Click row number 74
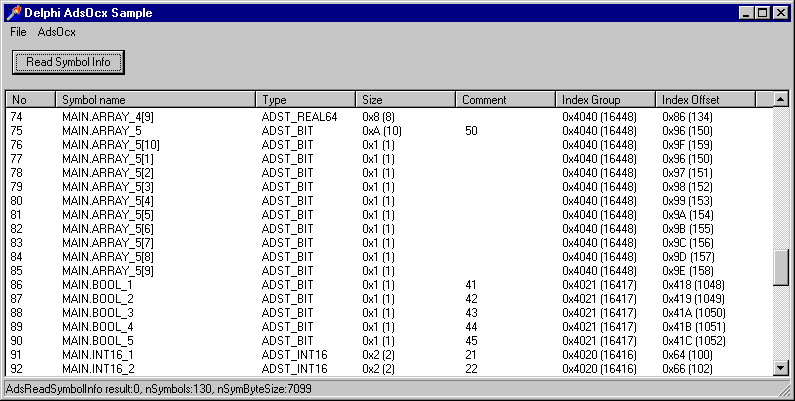 16,117
